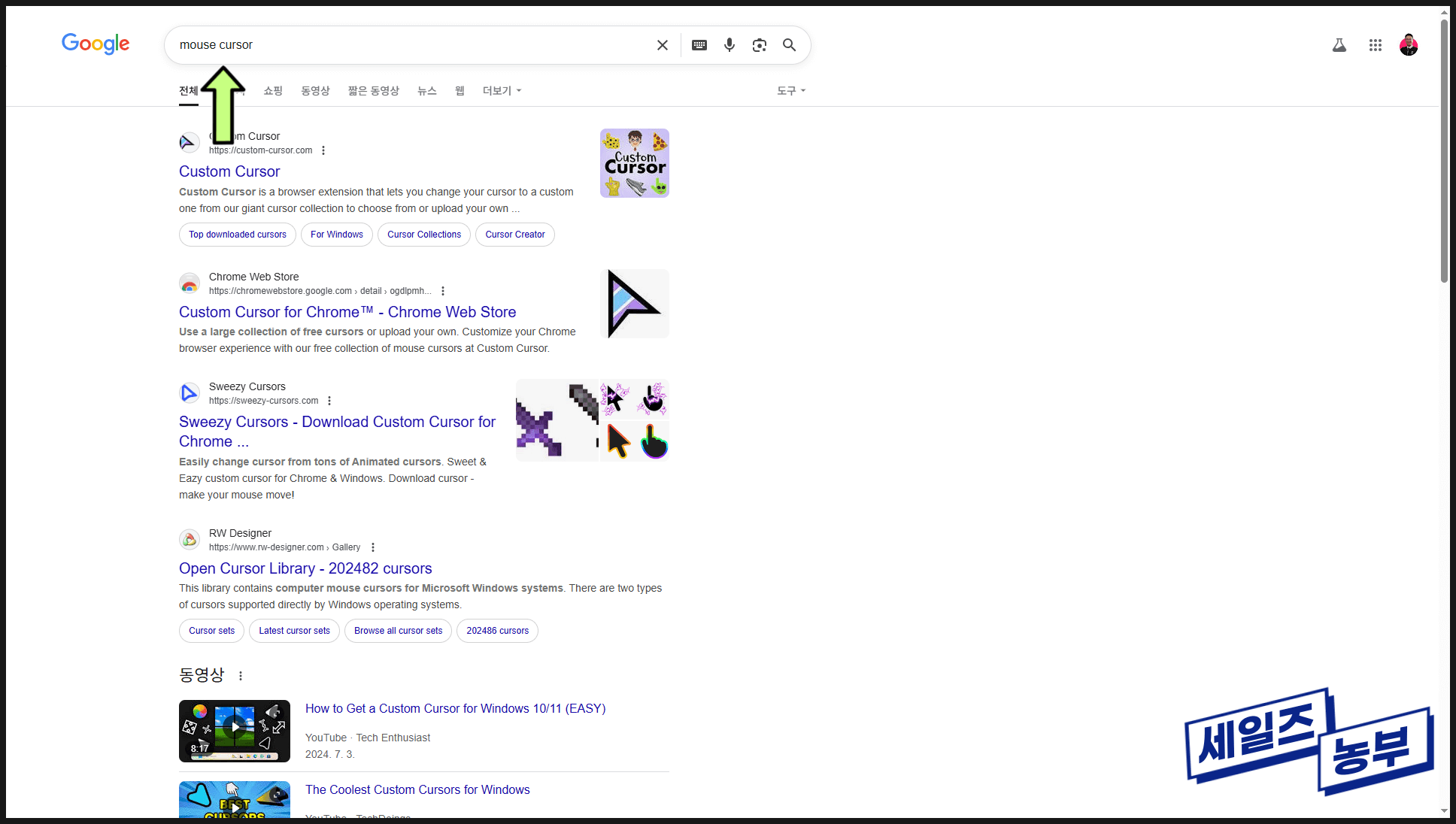Open the Google apps grid
The image size is (1456, 824).
tap(1375, 45)
